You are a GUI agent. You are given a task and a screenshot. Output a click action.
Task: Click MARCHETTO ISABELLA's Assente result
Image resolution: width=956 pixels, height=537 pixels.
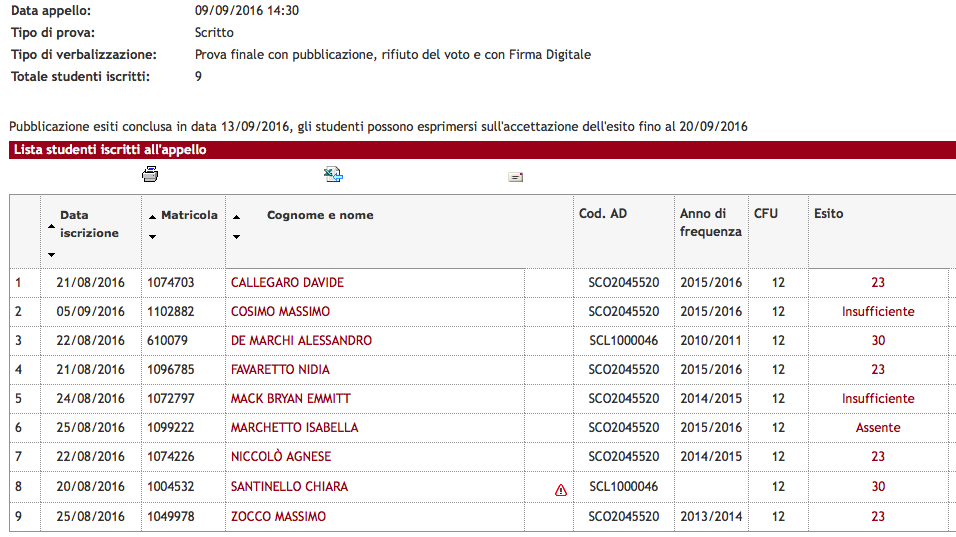tap(878, 428)
